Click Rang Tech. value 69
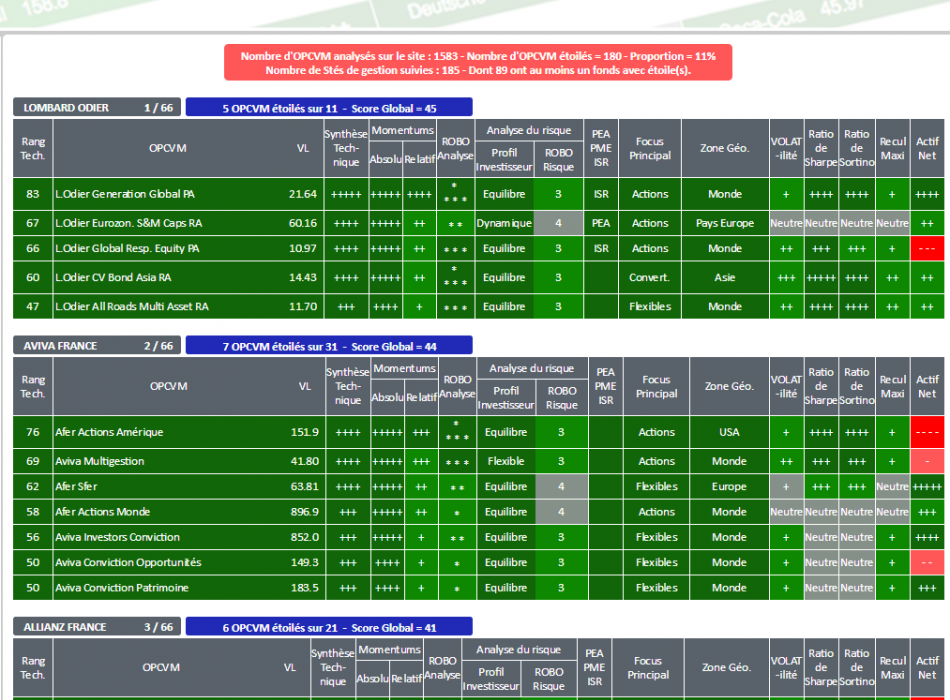This screenshot has height=700, width=950. click(x=33, y=461)
